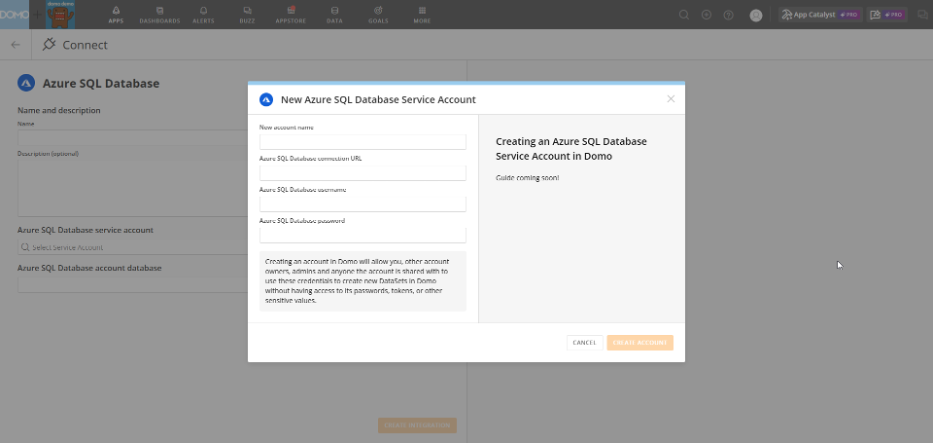The image size is (934, 444).
Task: Focus the Azure SQL Database connection URL field
Action: point(363,173)
